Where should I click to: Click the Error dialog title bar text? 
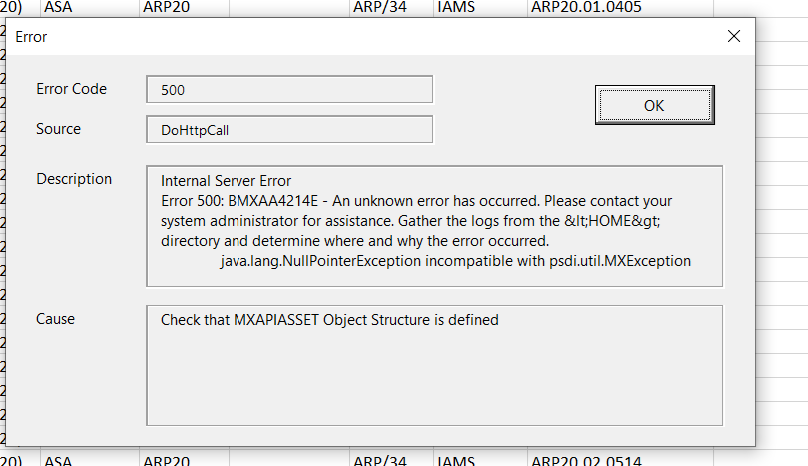pyautogui.click(x=31, y=37)
